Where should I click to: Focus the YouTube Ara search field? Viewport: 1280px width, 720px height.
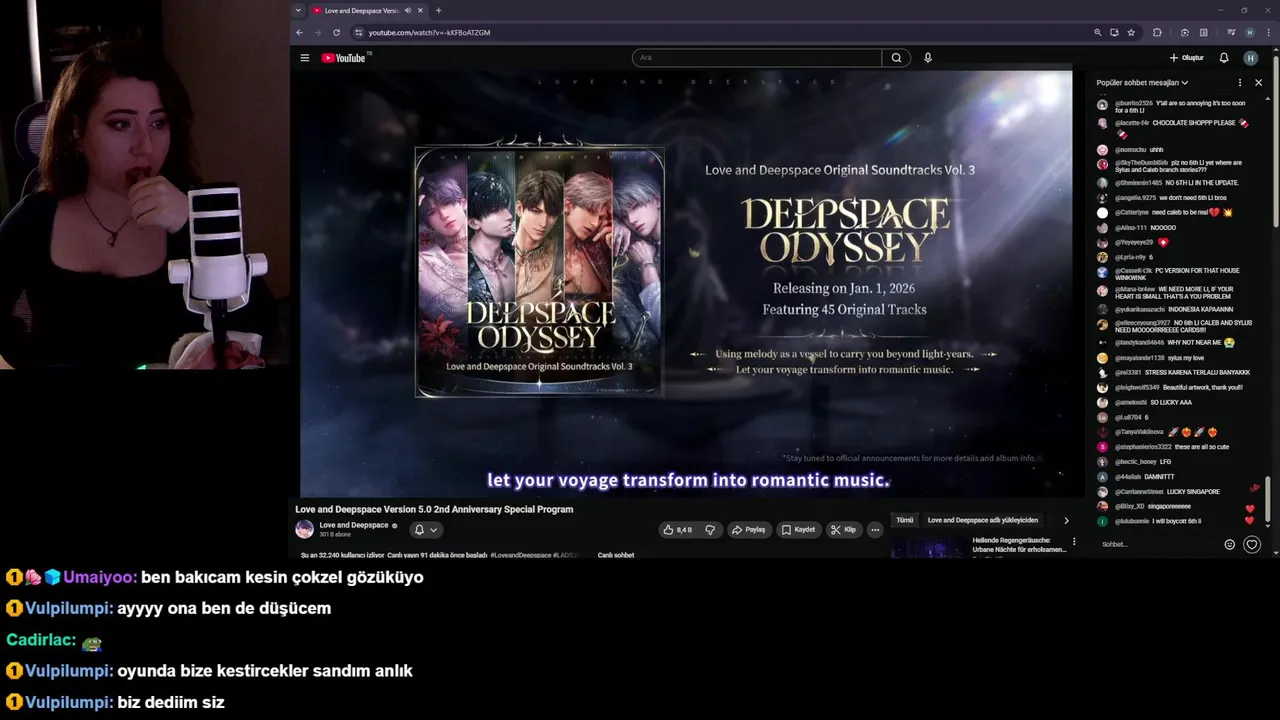757,58
